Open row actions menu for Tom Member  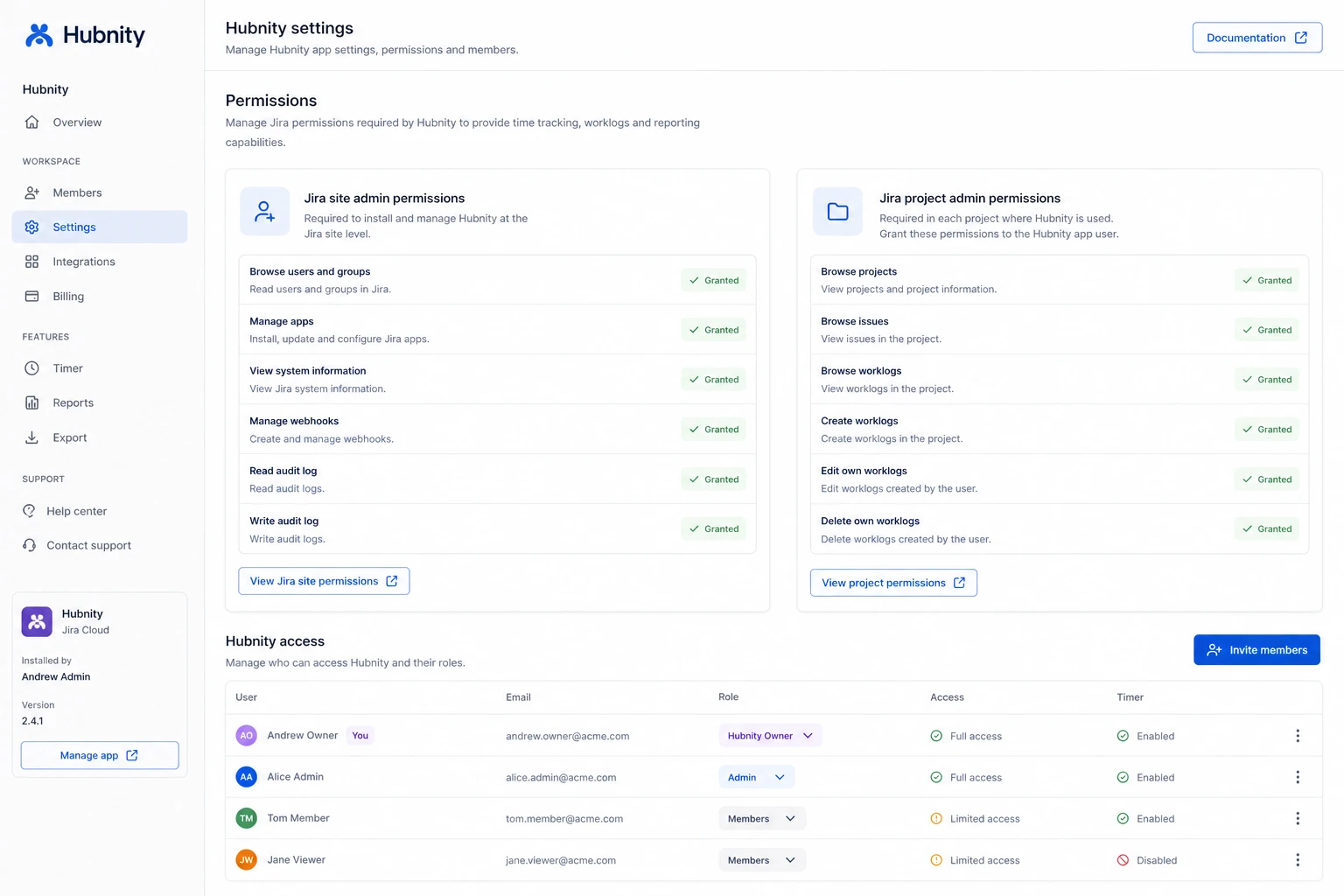point(1298,818)
